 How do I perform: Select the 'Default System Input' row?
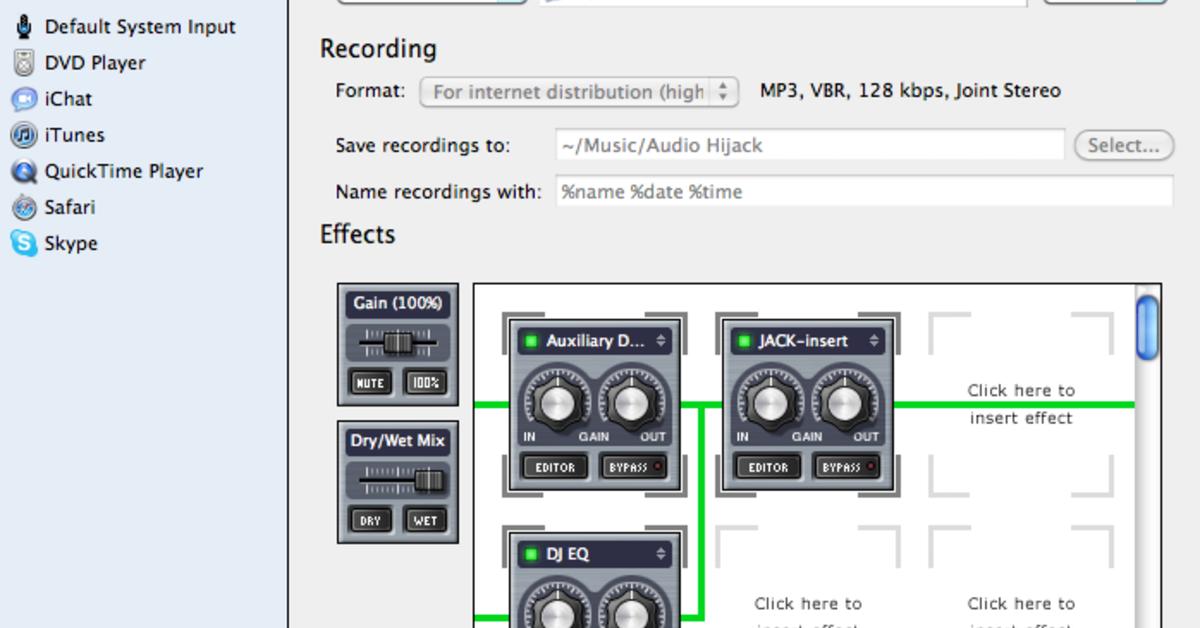(144, 27)
